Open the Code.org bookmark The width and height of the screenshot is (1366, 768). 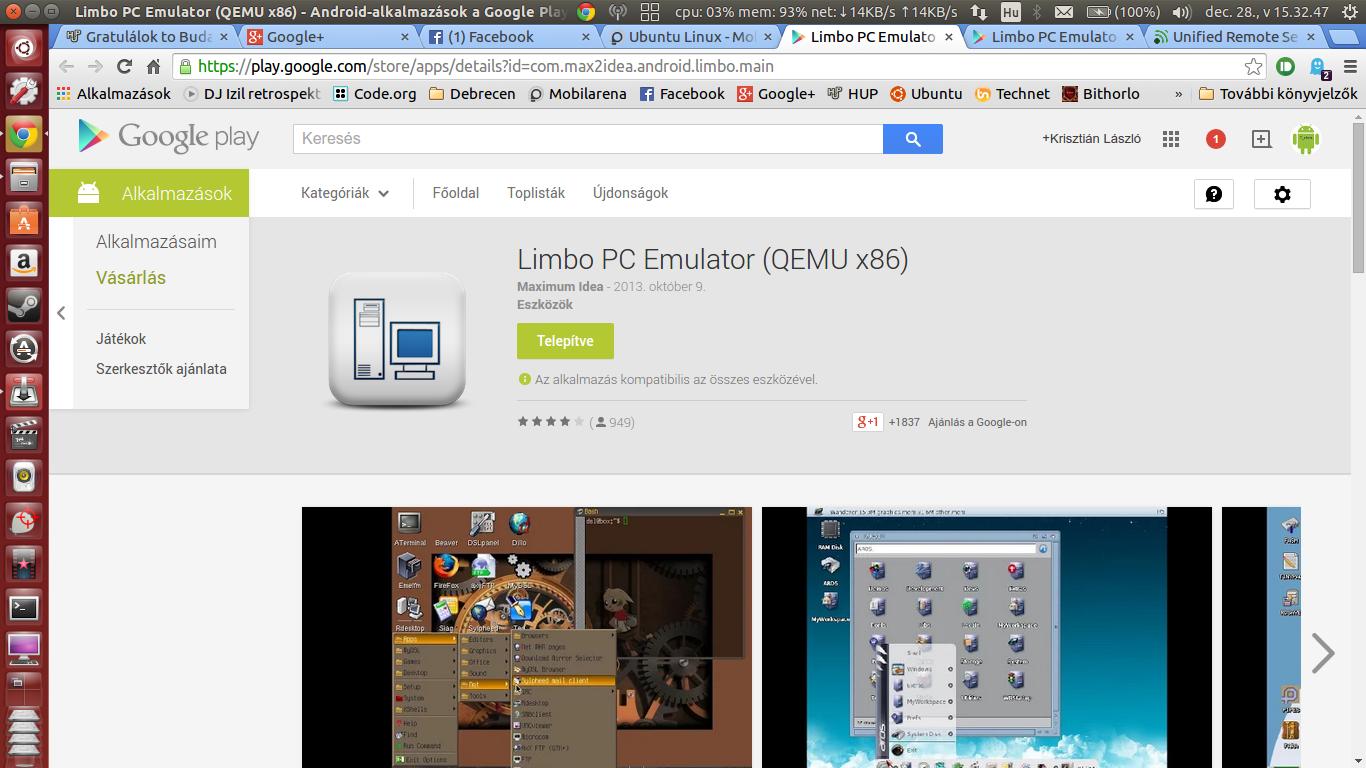tap(374, 94)
